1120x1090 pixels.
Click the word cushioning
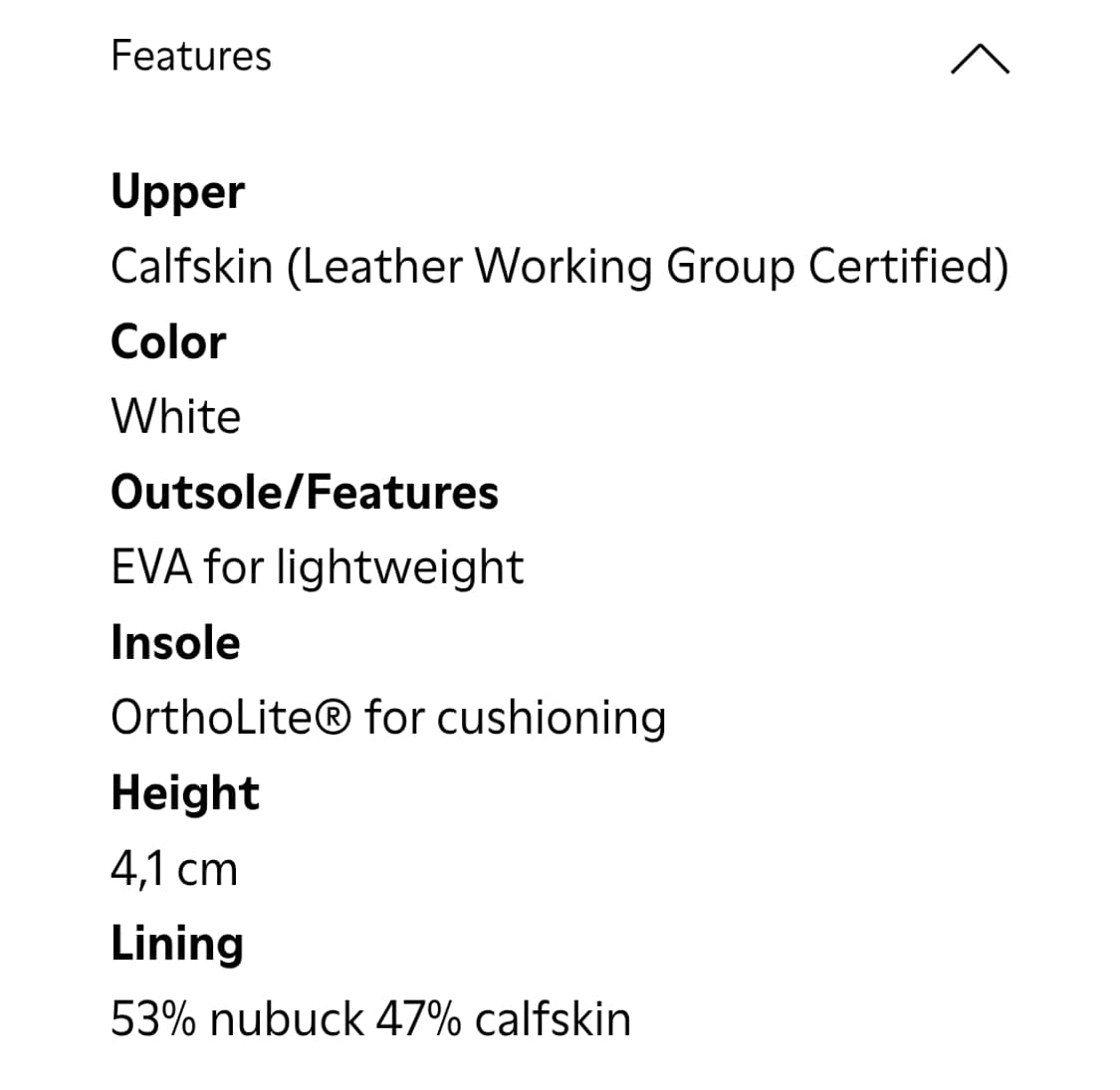pyautogui.click(x=552, y=720)
